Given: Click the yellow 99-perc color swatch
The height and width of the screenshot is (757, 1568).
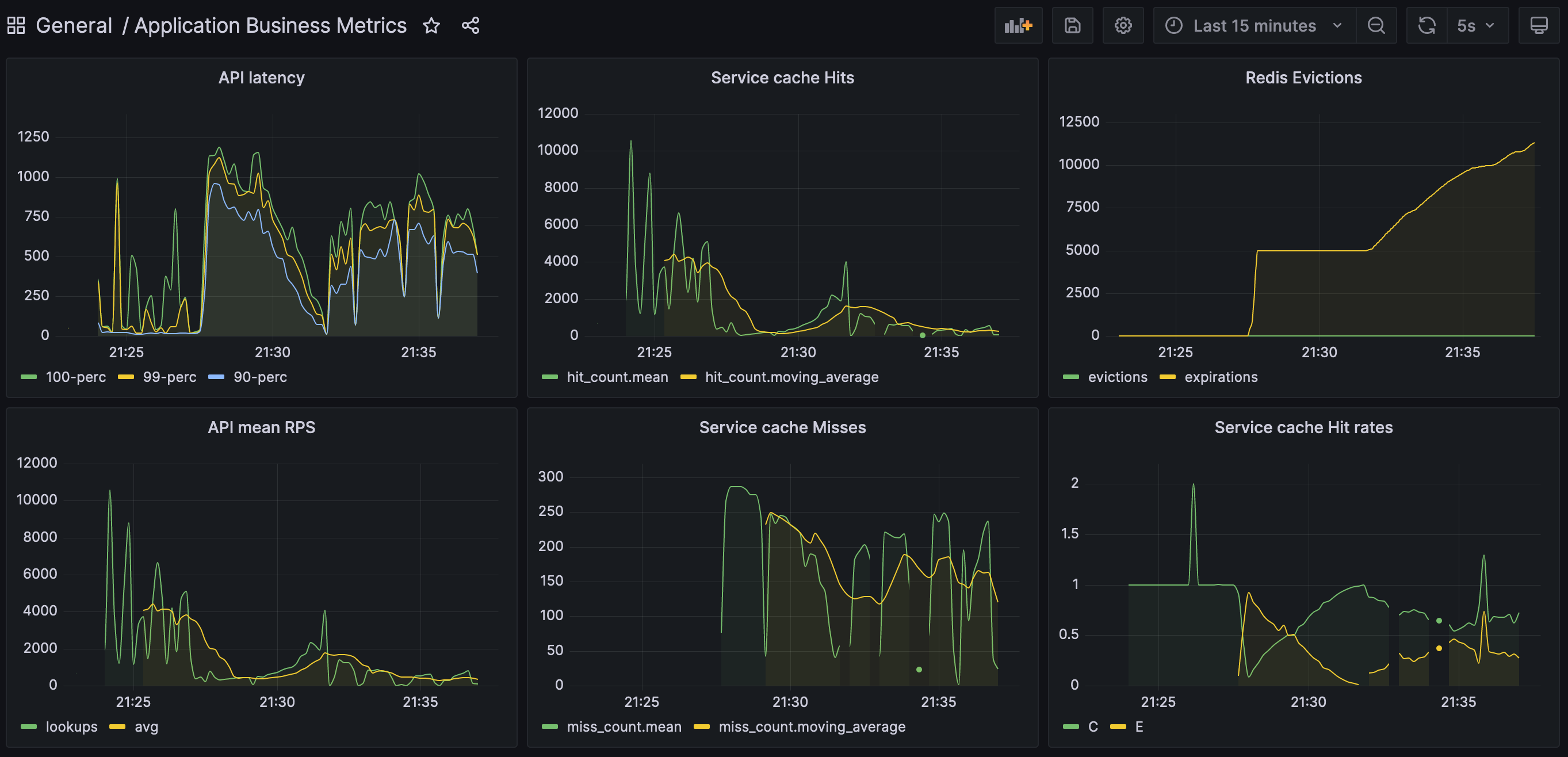Looking at the screenshot, I should 125,377.
